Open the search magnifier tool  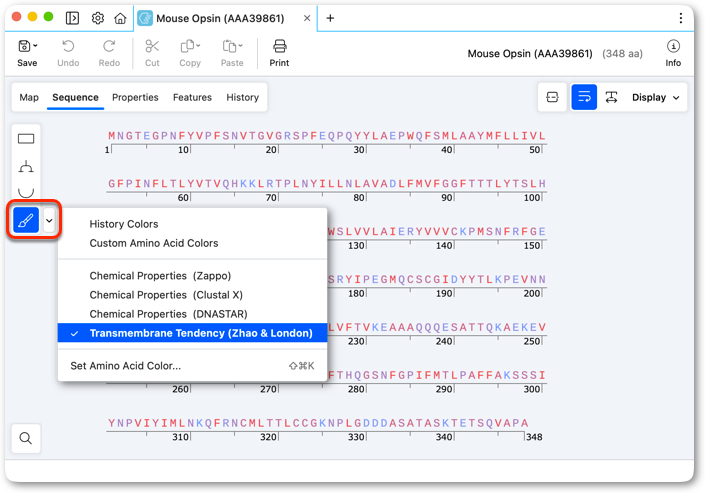(x=26, y=438)
